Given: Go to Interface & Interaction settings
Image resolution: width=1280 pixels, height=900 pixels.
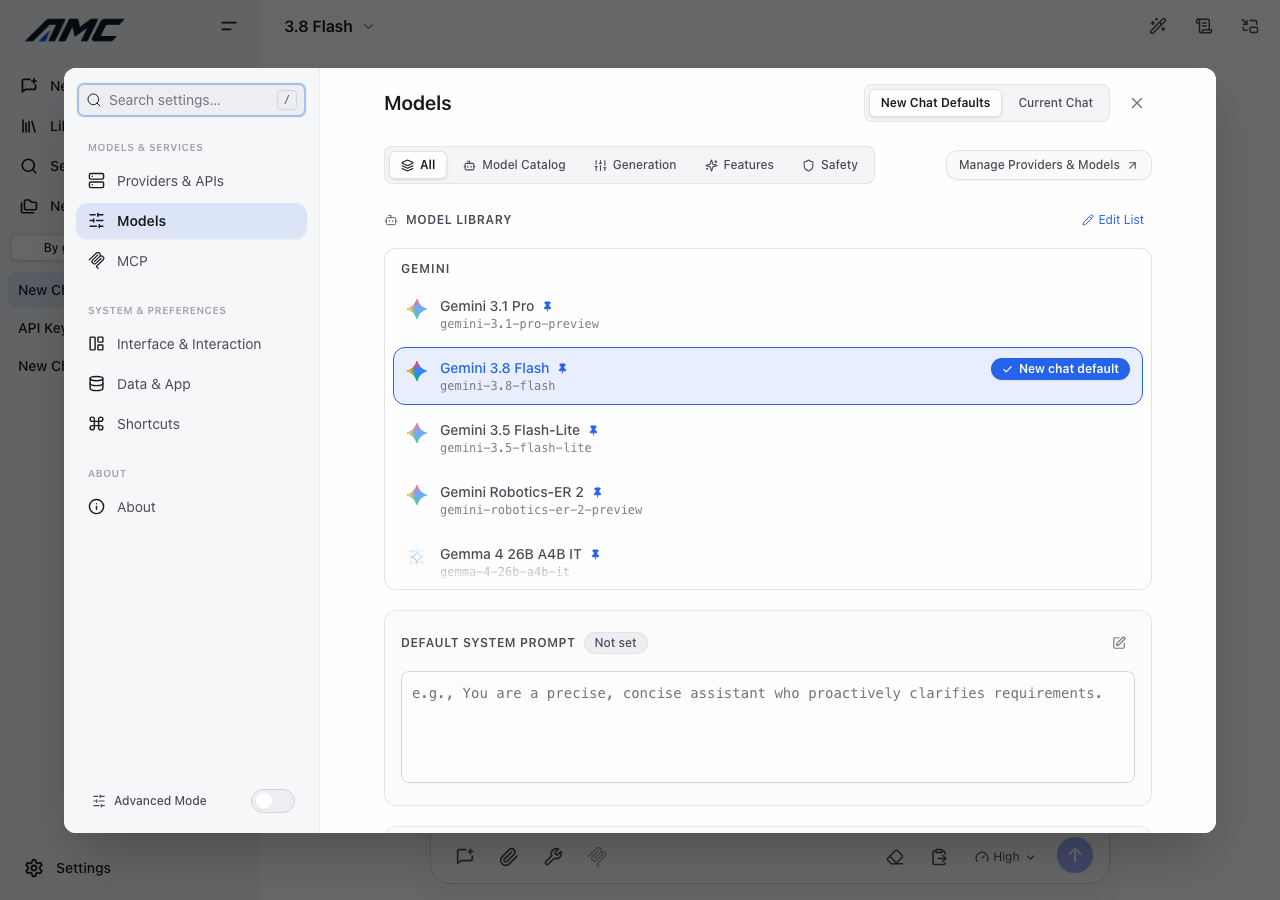Looking at the screenshot, I should point(191,344).
